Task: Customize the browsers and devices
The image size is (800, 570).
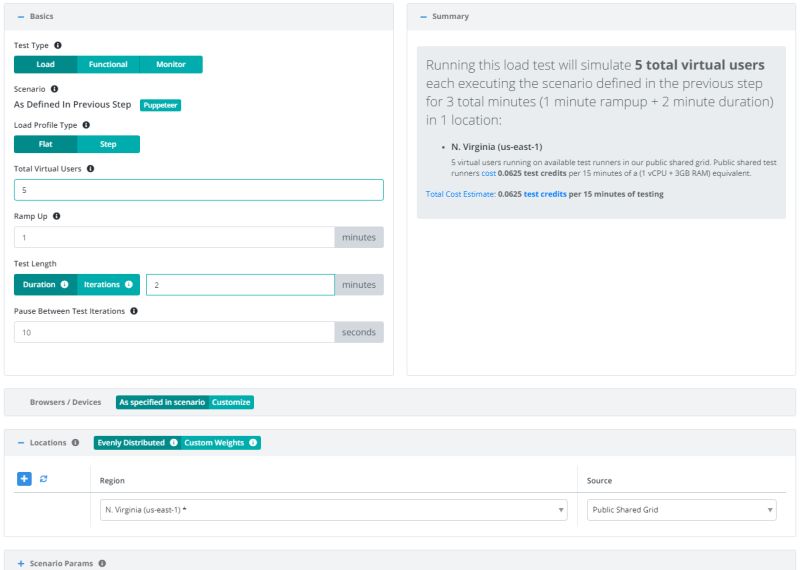Action: pyautogui.click(x=231, y=402)
